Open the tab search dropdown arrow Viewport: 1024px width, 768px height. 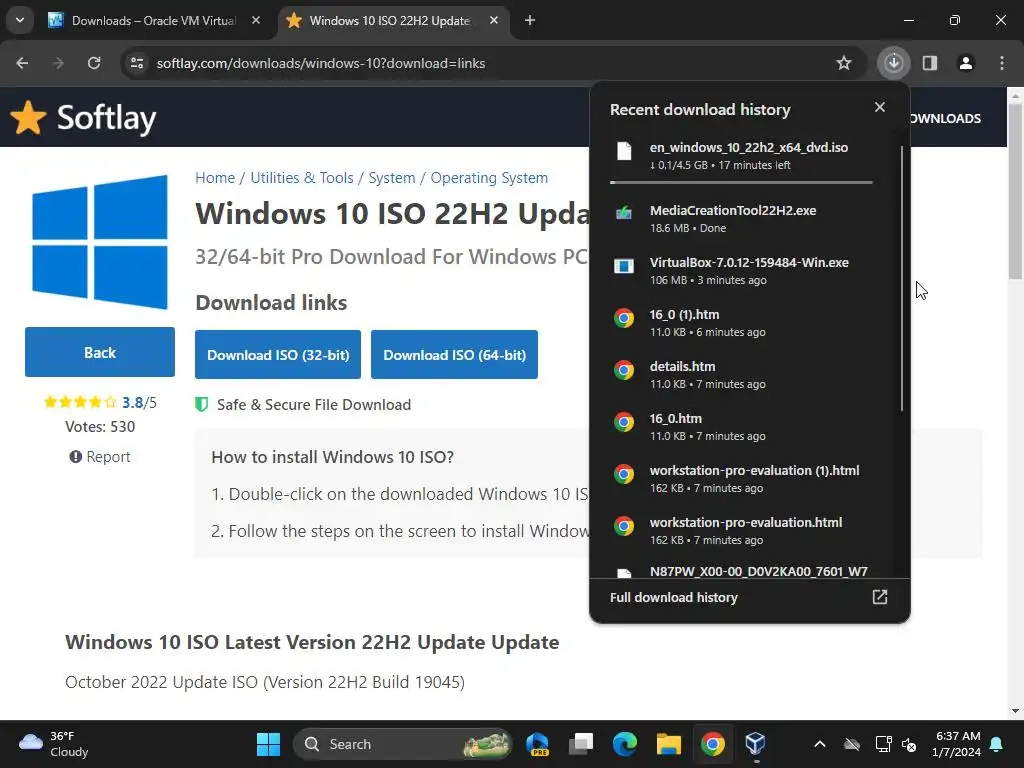point(20,20)
